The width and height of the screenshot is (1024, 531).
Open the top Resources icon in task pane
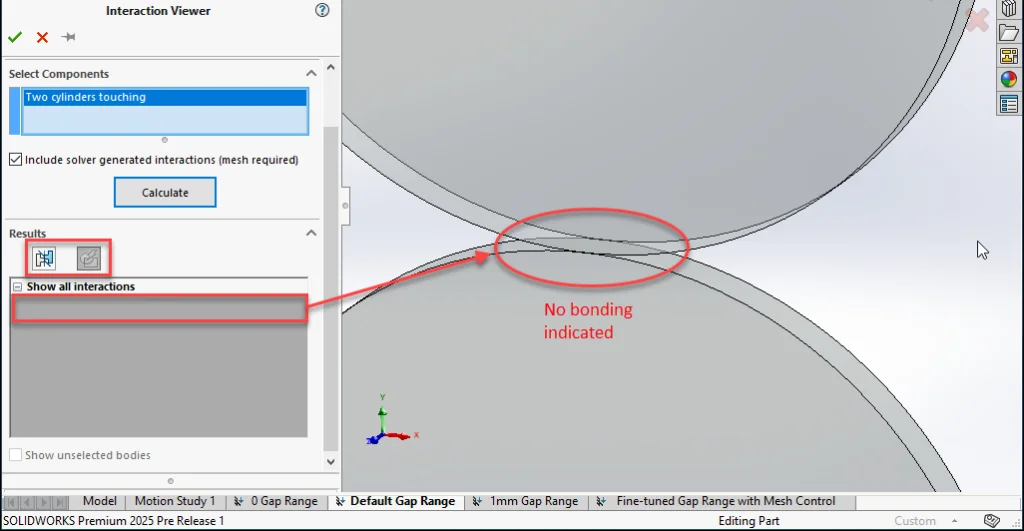click(x=1009, y=8)
